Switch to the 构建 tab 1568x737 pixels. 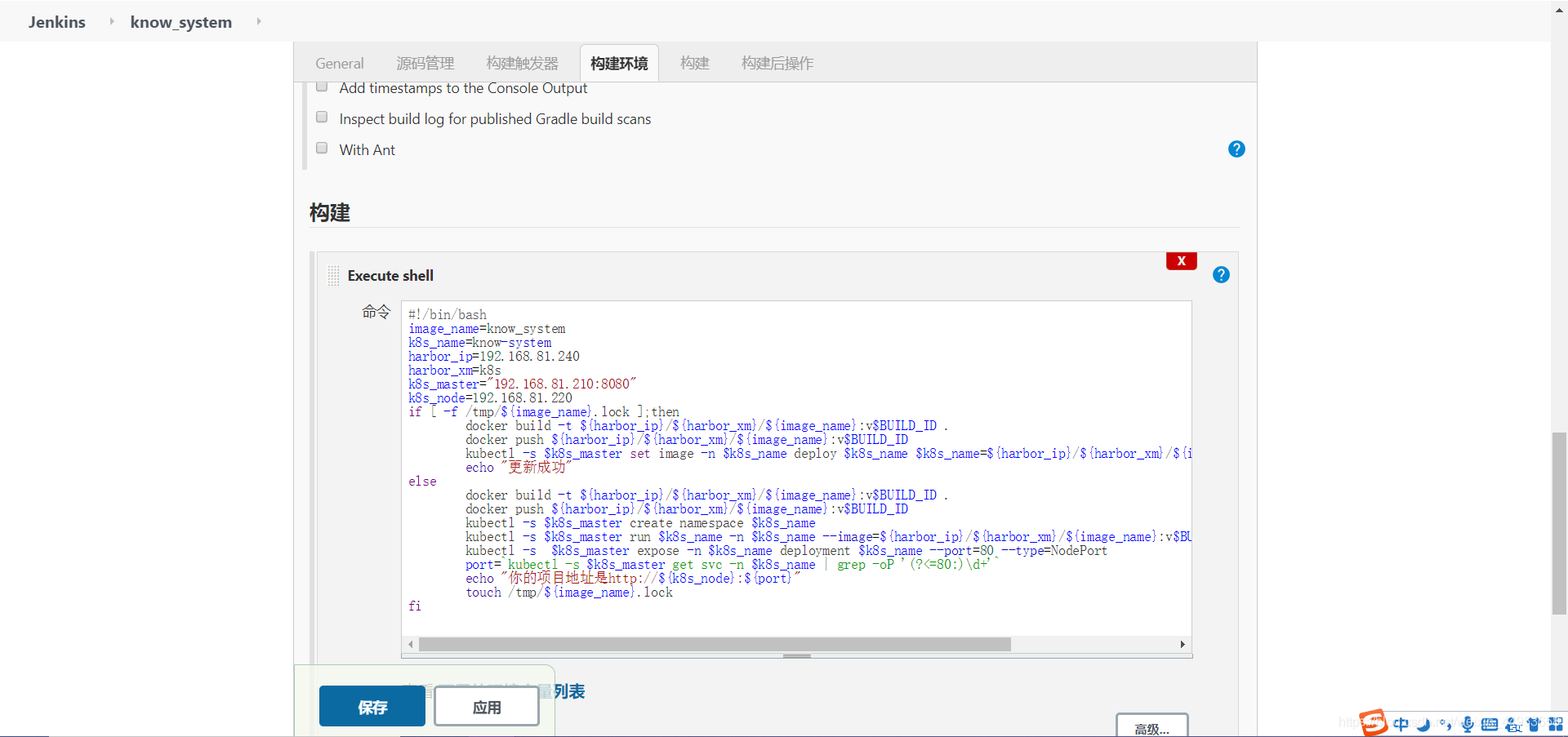point(695,63)
